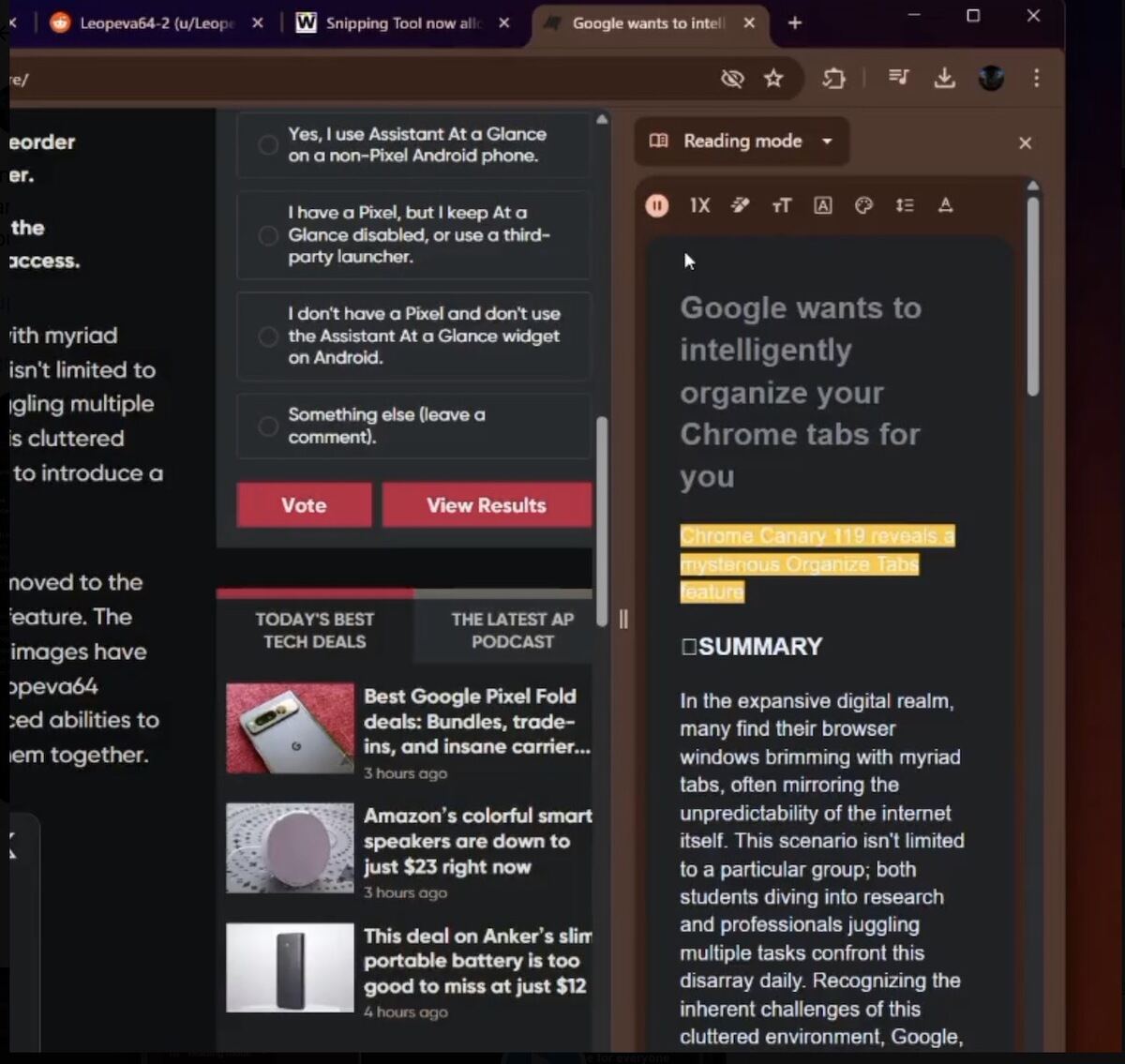Change the 1X voice speed
The image size is (1125, 1064).
pyautogui.click(x=699, y=205)
